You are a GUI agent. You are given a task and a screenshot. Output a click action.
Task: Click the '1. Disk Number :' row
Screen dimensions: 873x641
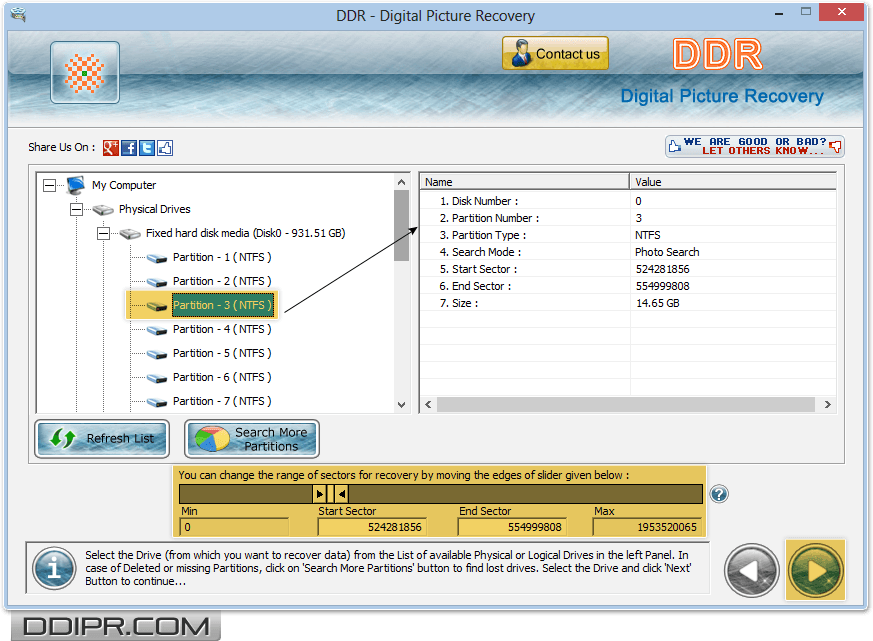[x=628, y=201]
